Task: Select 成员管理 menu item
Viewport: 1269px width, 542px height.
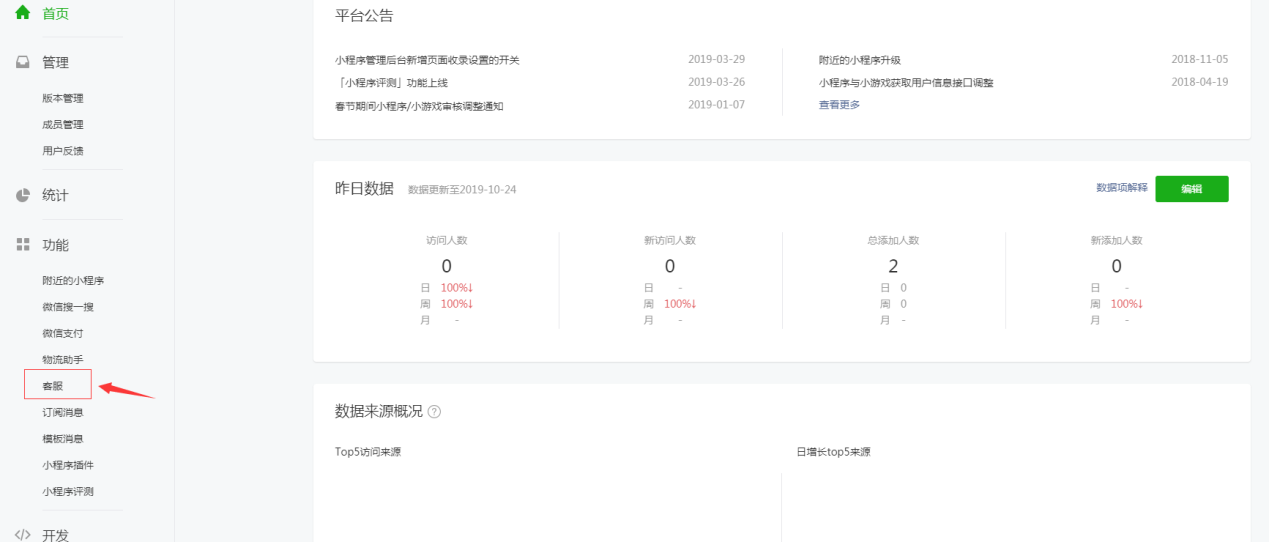Action: click(63, 124)
